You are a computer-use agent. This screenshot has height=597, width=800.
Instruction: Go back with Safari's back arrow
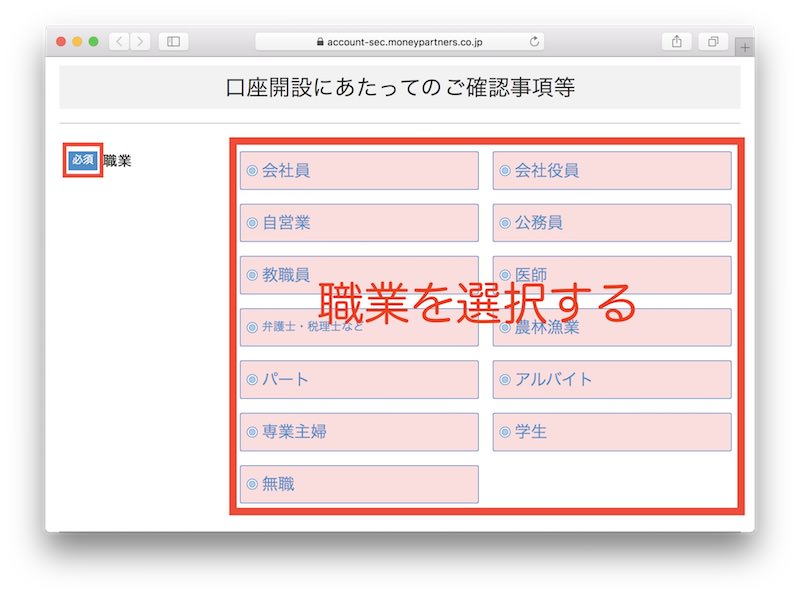(x=119, y=41)
